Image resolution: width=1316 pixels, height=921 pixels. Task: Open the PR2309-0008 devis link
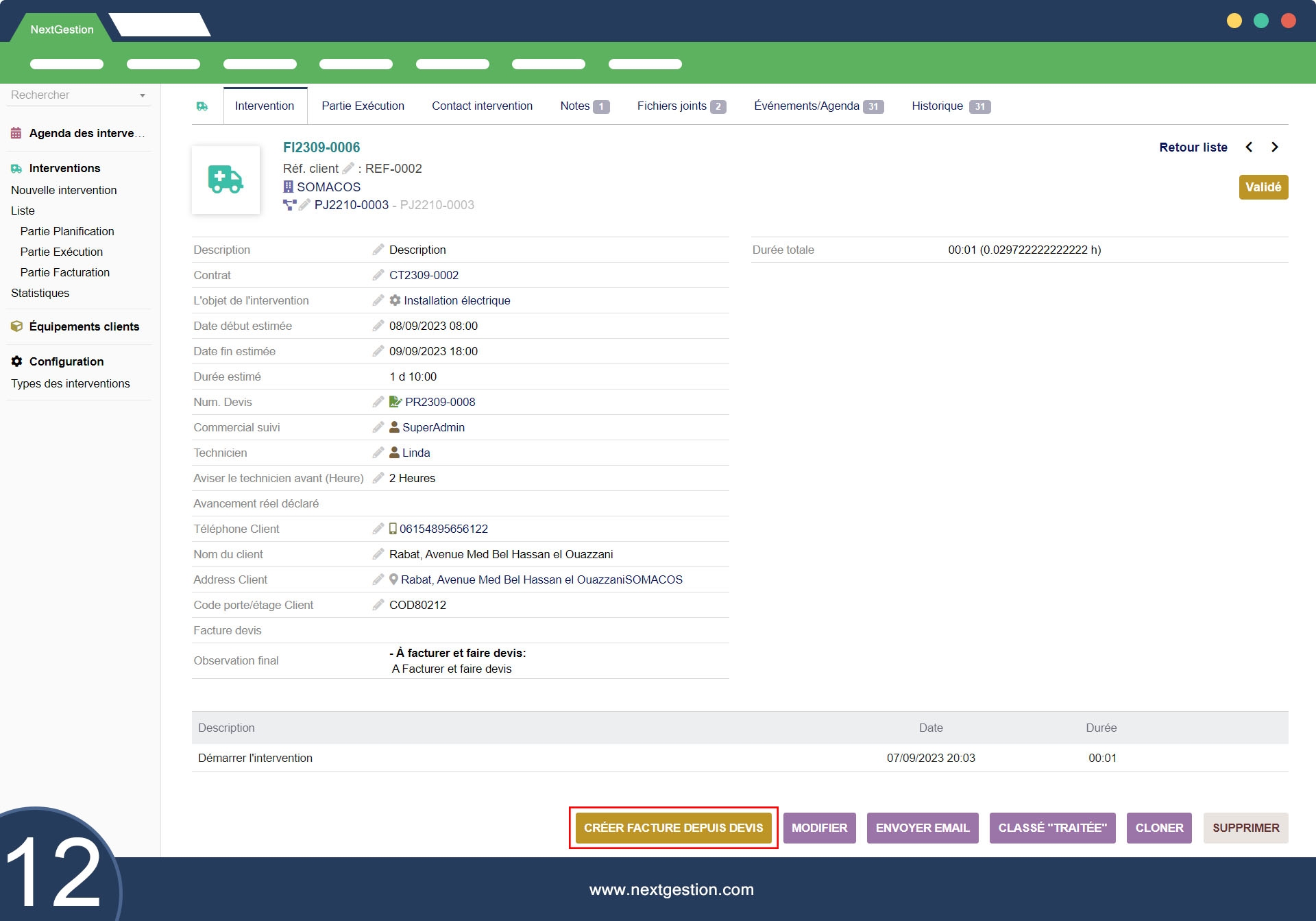click(439, 402)
